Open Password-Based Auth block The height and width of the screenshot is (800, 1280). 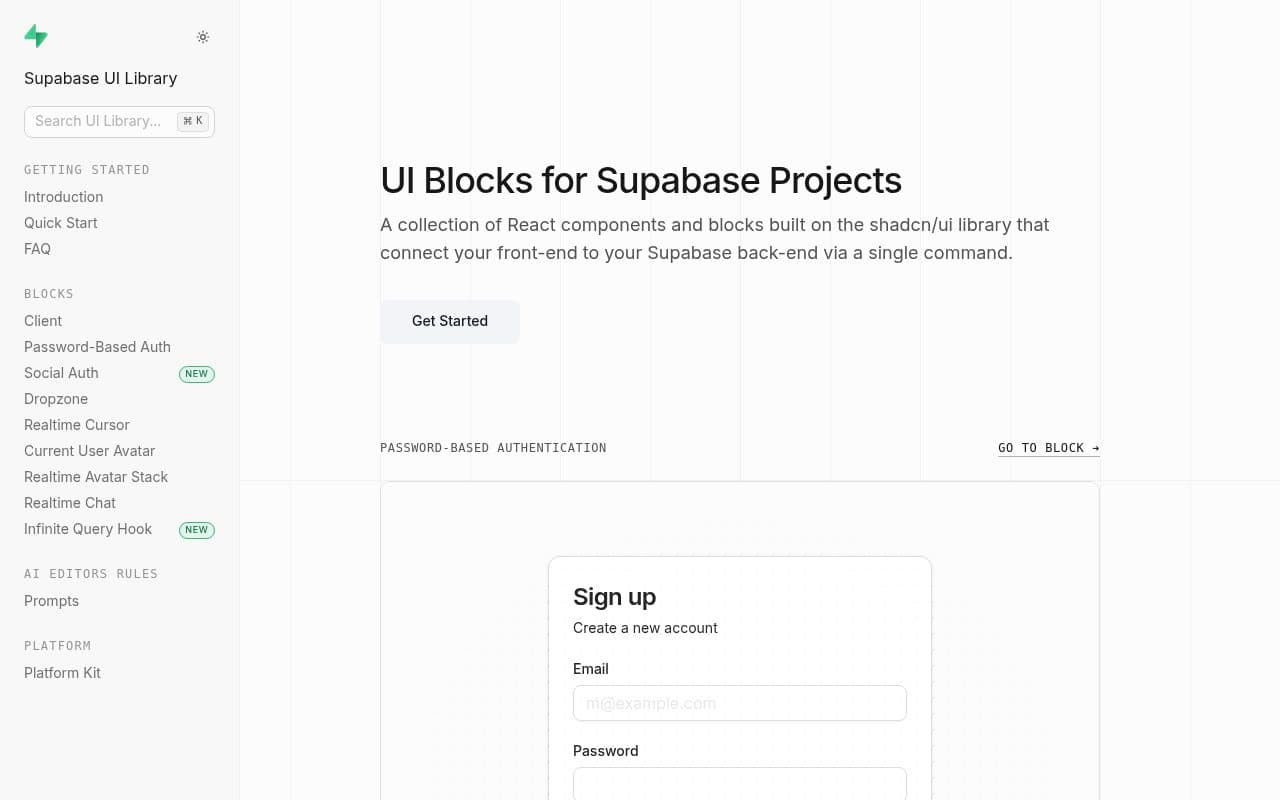97,347
